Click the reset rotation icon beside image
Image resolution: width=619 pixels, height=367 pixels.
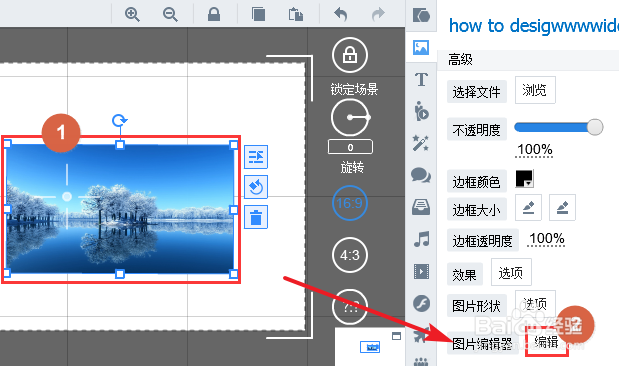tap(256, 187)
